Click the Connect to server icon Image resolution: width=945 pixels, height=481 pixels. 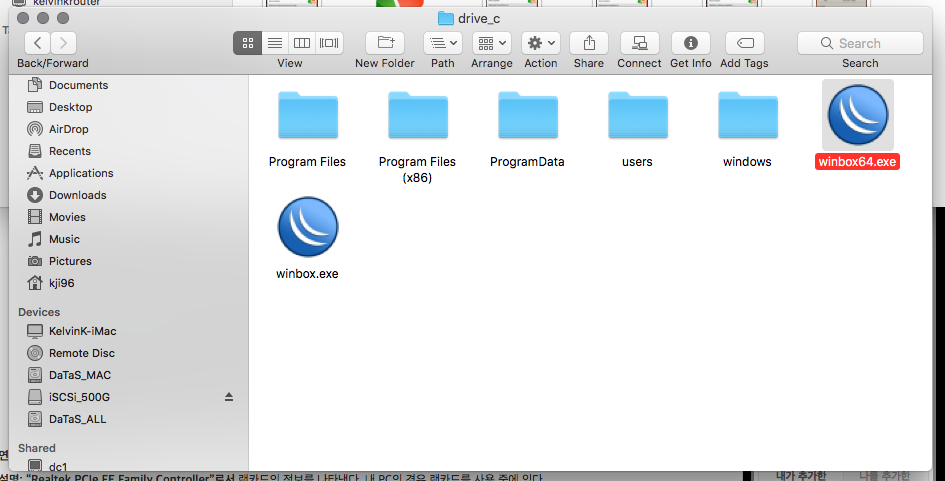pos(639,43)
